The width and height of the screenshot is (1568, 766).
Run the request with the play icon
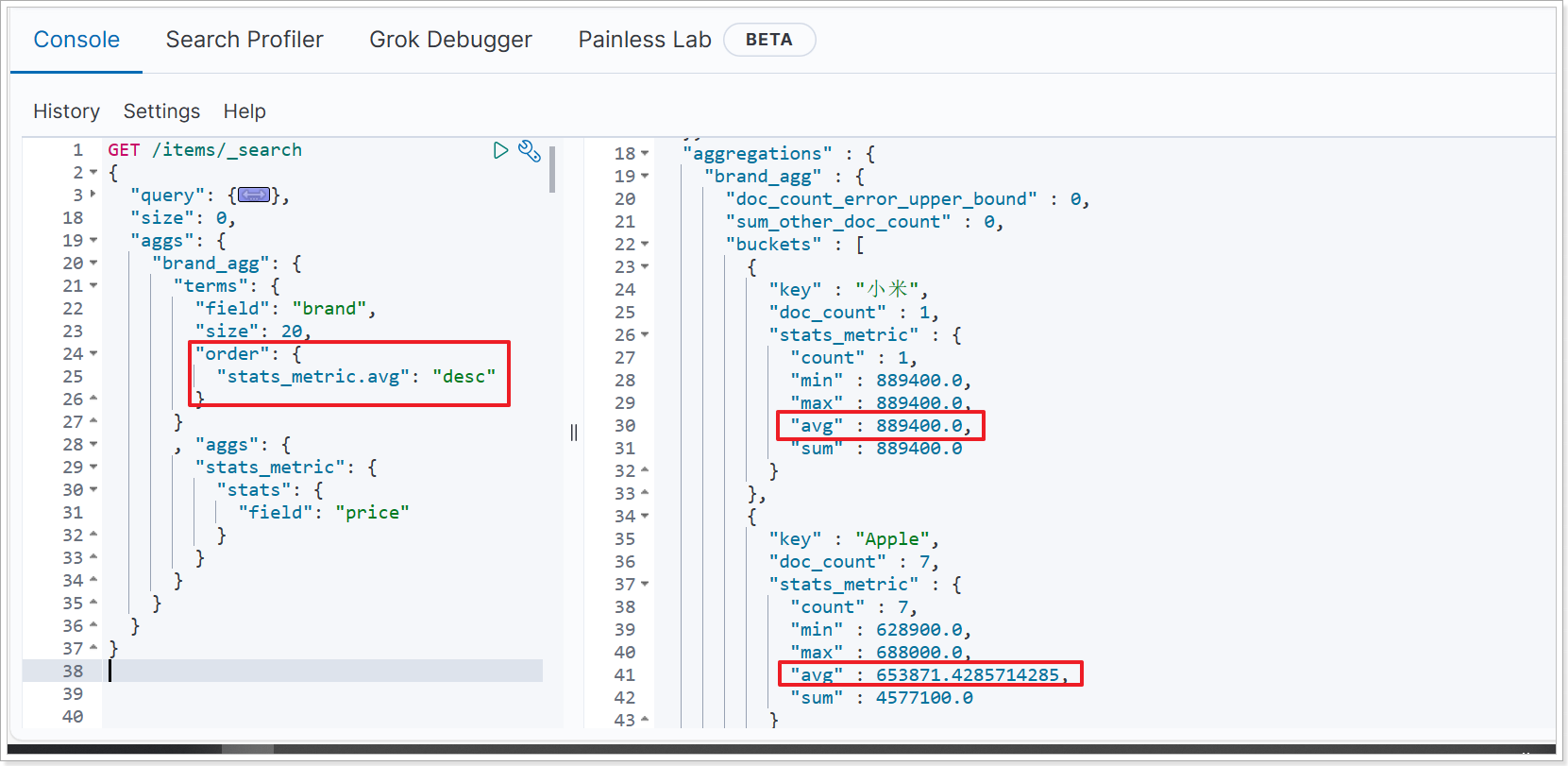500,150
